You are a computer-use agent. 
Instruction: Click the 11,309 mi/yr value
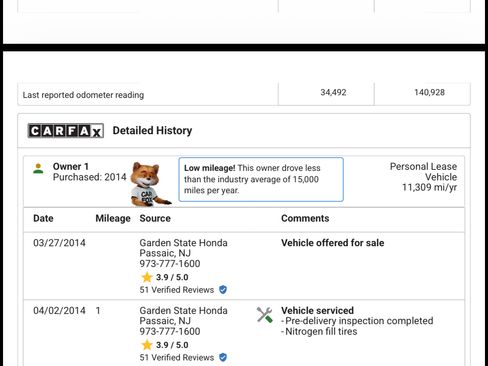429,187
